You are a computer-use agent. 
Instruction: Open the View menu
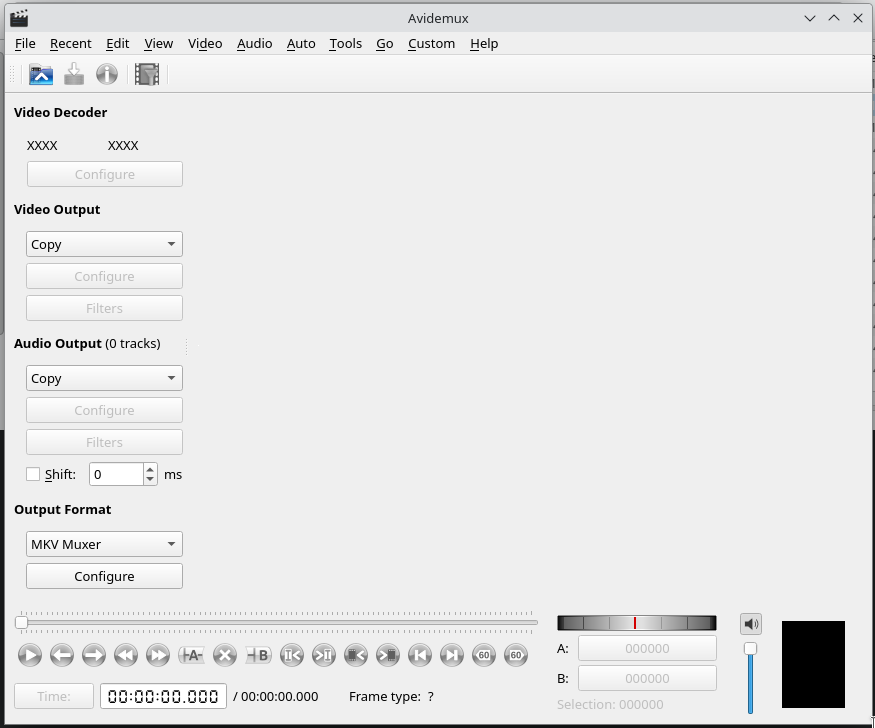coord(158,44)
